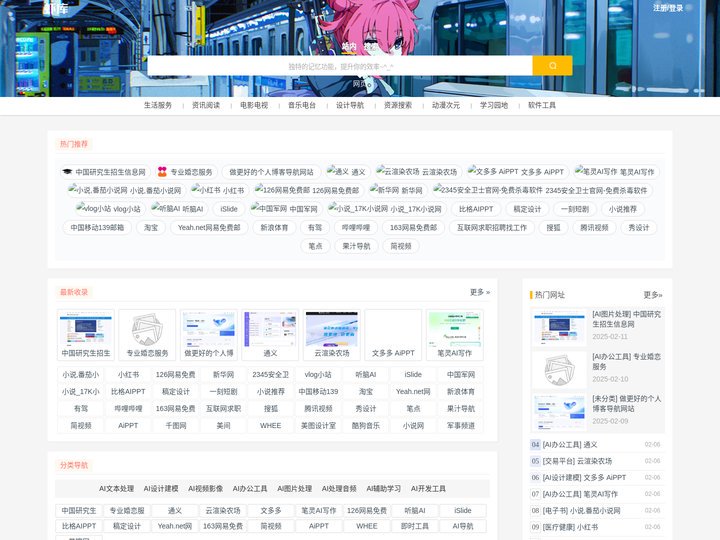Click 小红书 cell in 最新收录 grid
Image resolution: width=720 pixels, height=540 pixels.
click(x=128, y=375)
